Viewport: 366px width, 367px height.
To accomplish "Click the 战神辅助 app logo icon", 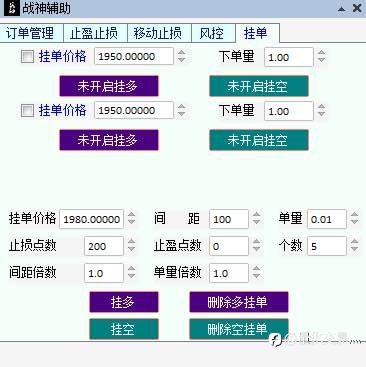I will (x=11, y=8).
